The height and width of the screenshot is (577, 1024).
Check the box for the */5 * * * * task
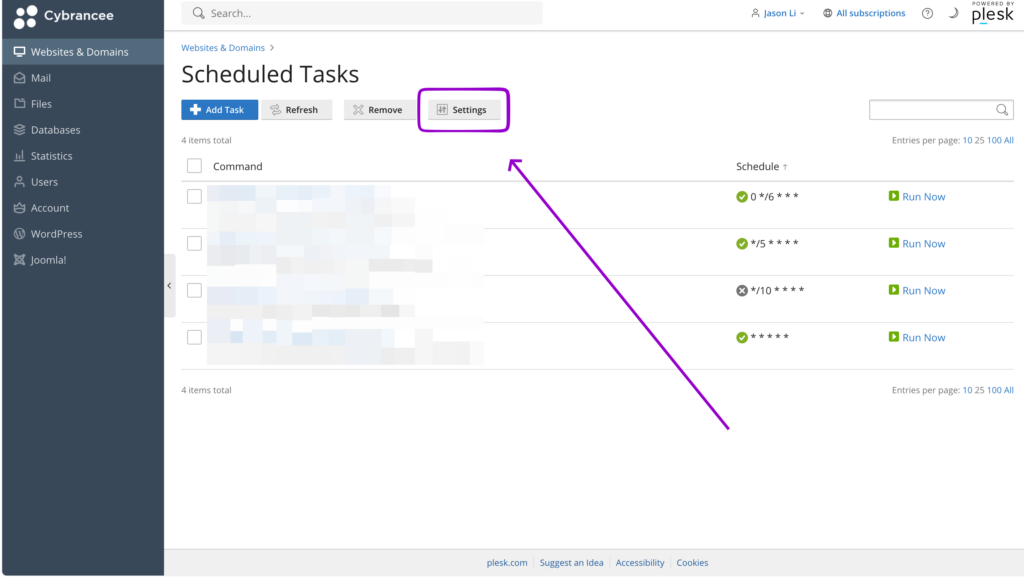point(194,243)
